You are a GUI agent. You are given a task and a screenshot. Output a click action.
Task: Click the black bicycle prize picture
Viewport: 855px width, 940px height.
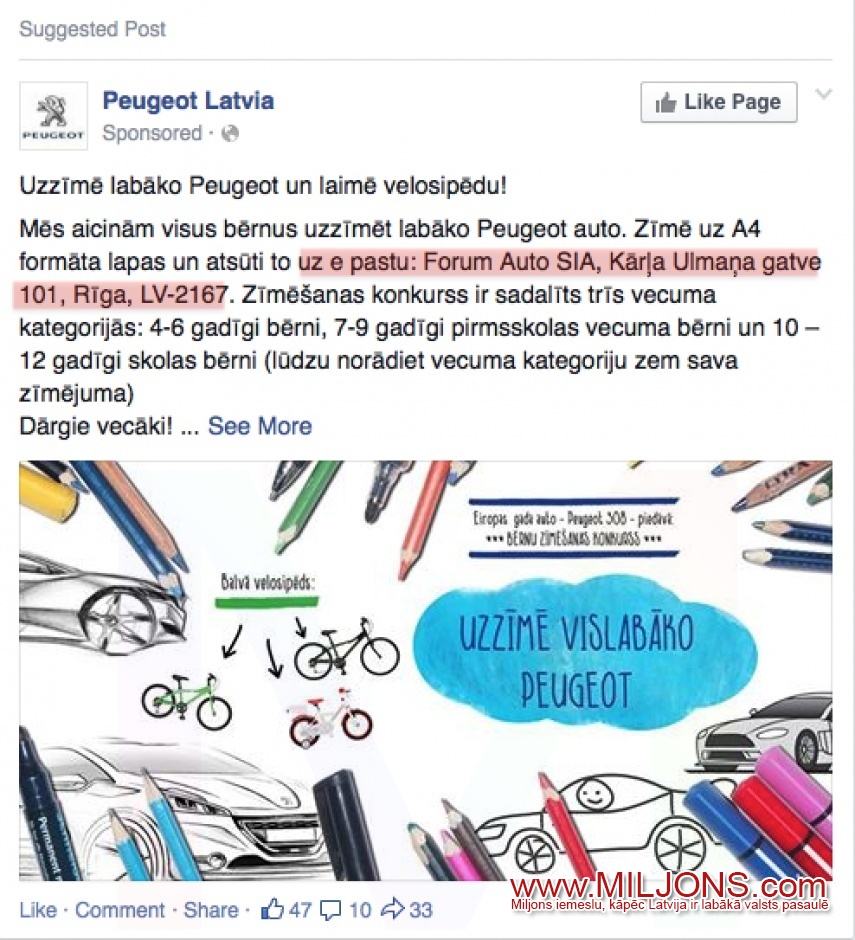point(347,649)
